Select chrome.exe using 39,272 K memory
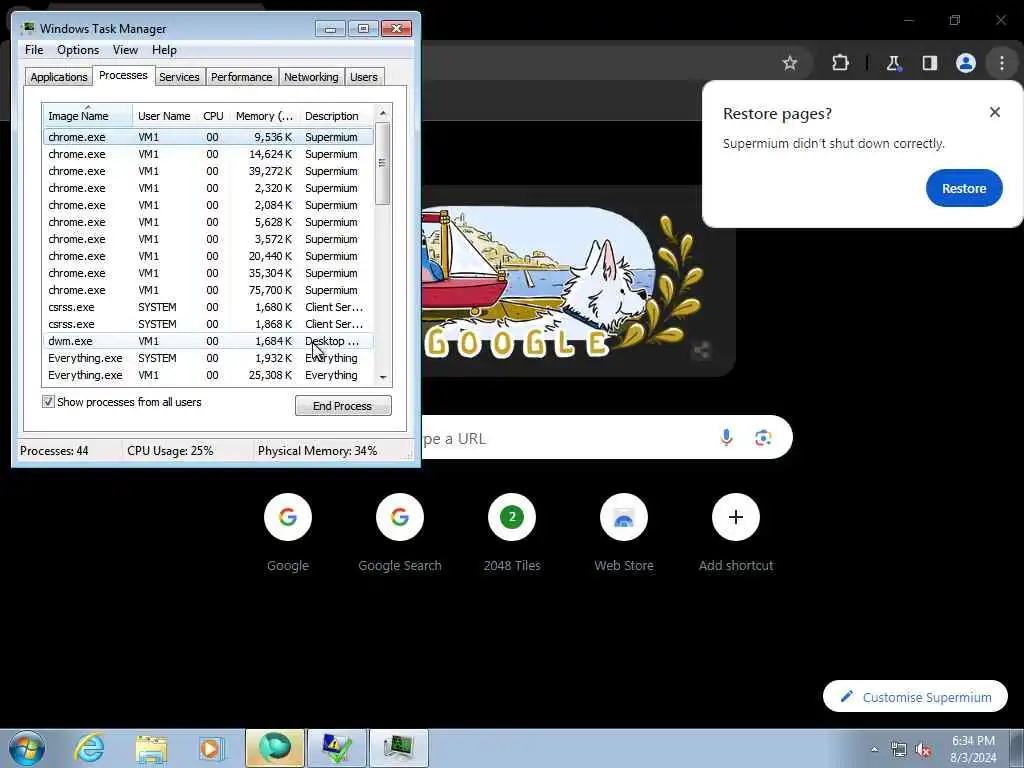The image size is (1024, 768). tap(208, 171)
